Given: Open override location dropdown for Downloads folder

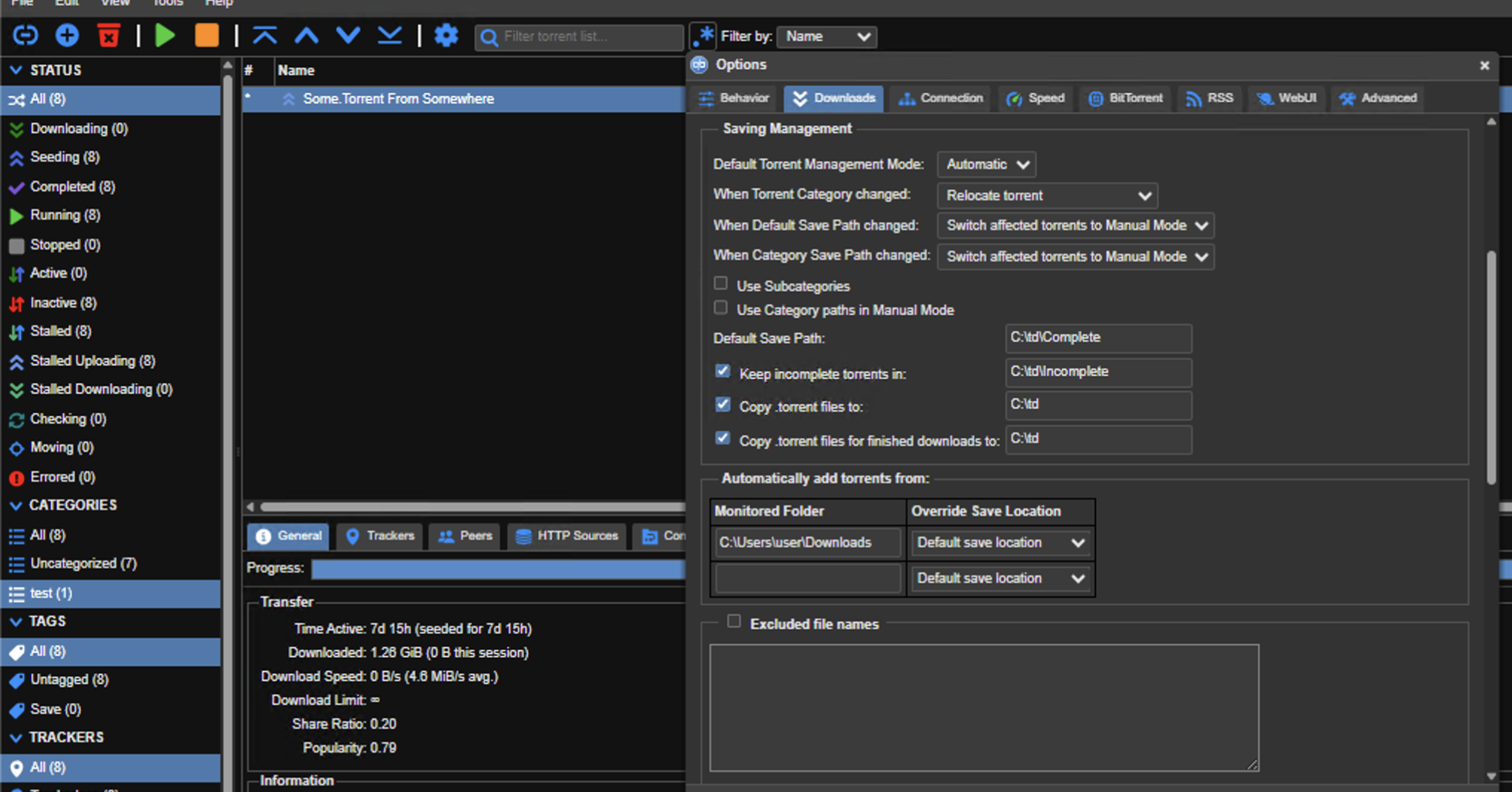Looking at the screenshot, I should [x=1000, y=542].
